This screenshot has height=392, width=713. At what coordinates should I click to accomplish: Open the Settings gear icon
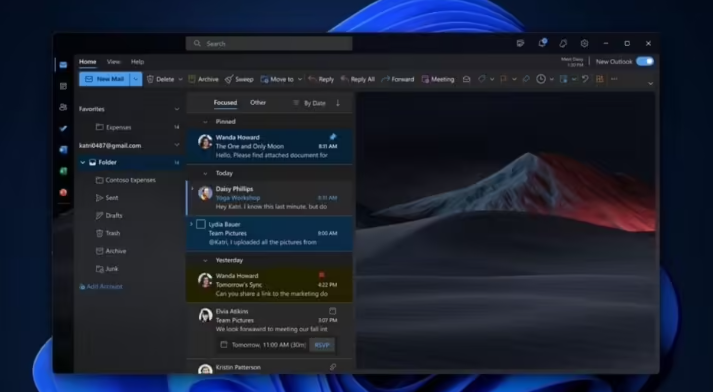[x=584, y=44]
